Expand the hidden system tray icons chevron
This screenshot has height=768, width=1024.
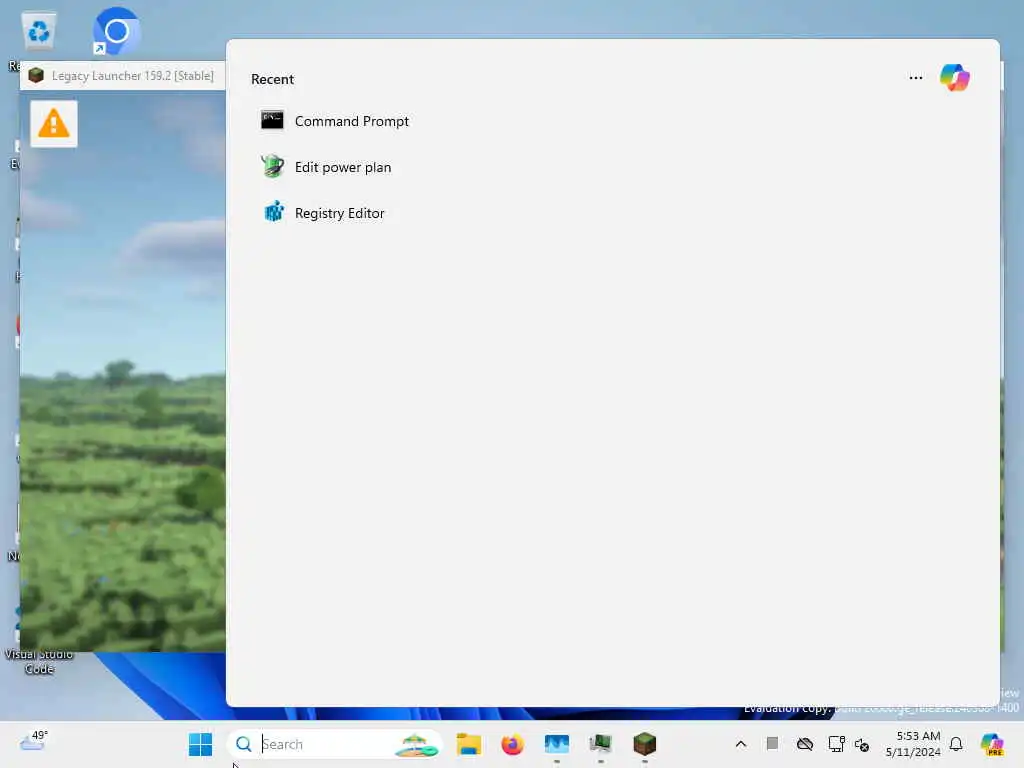click(741, 744)
